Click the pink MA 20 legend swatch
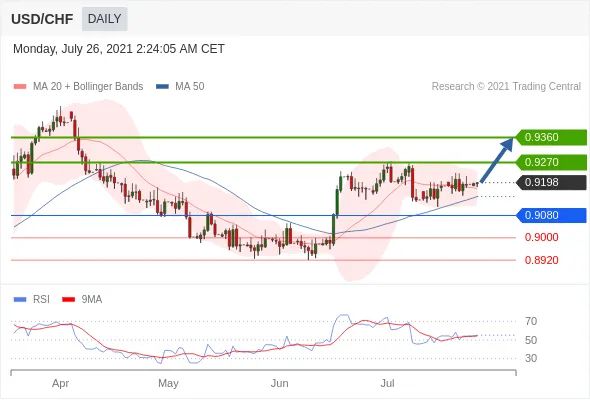590x400 pixels. [x=20, y=87]
